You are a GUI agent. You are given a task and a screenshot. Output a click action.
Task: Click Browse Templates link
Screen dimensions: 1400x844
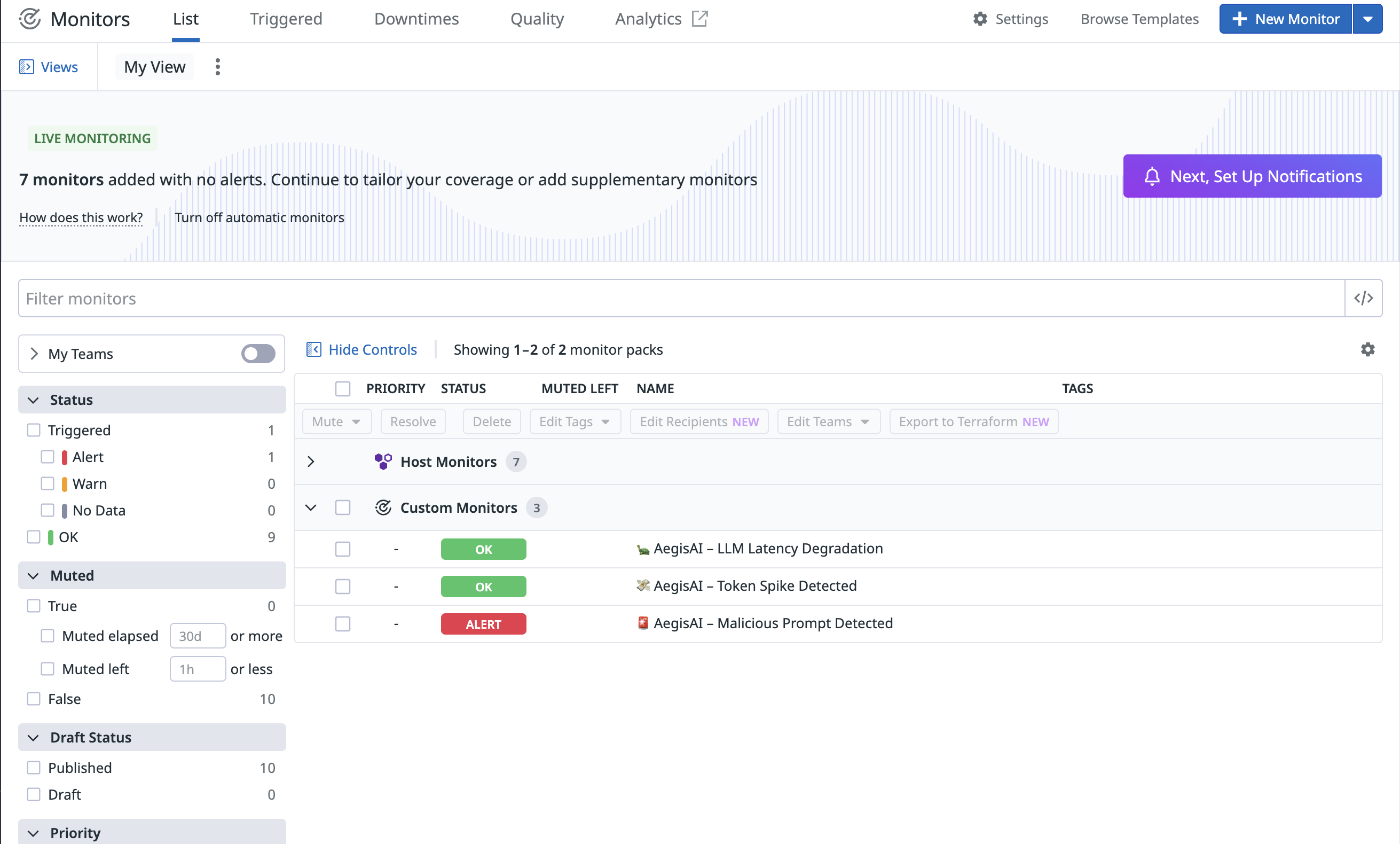[x=1139, y=19]
